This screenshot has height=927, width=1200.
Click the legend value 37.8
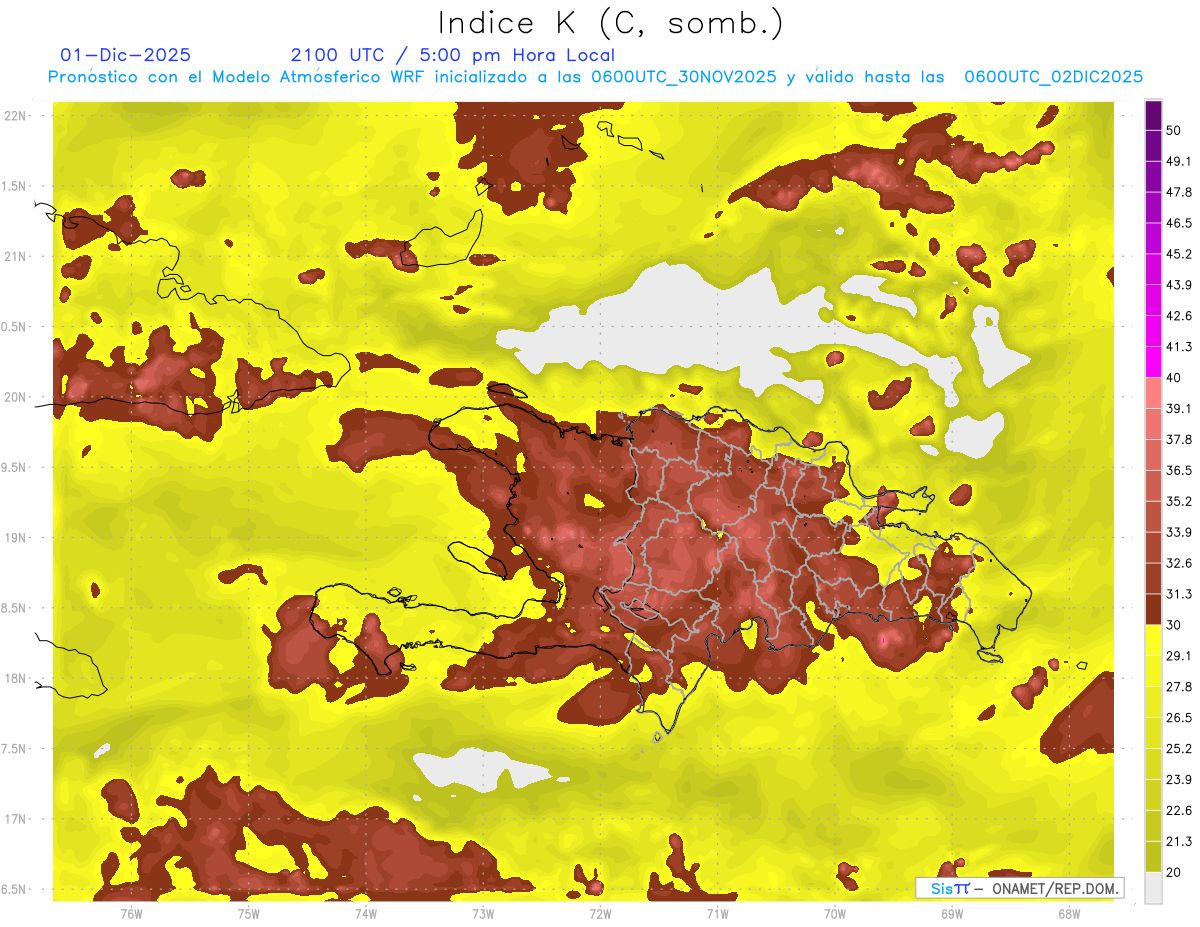1178,440
